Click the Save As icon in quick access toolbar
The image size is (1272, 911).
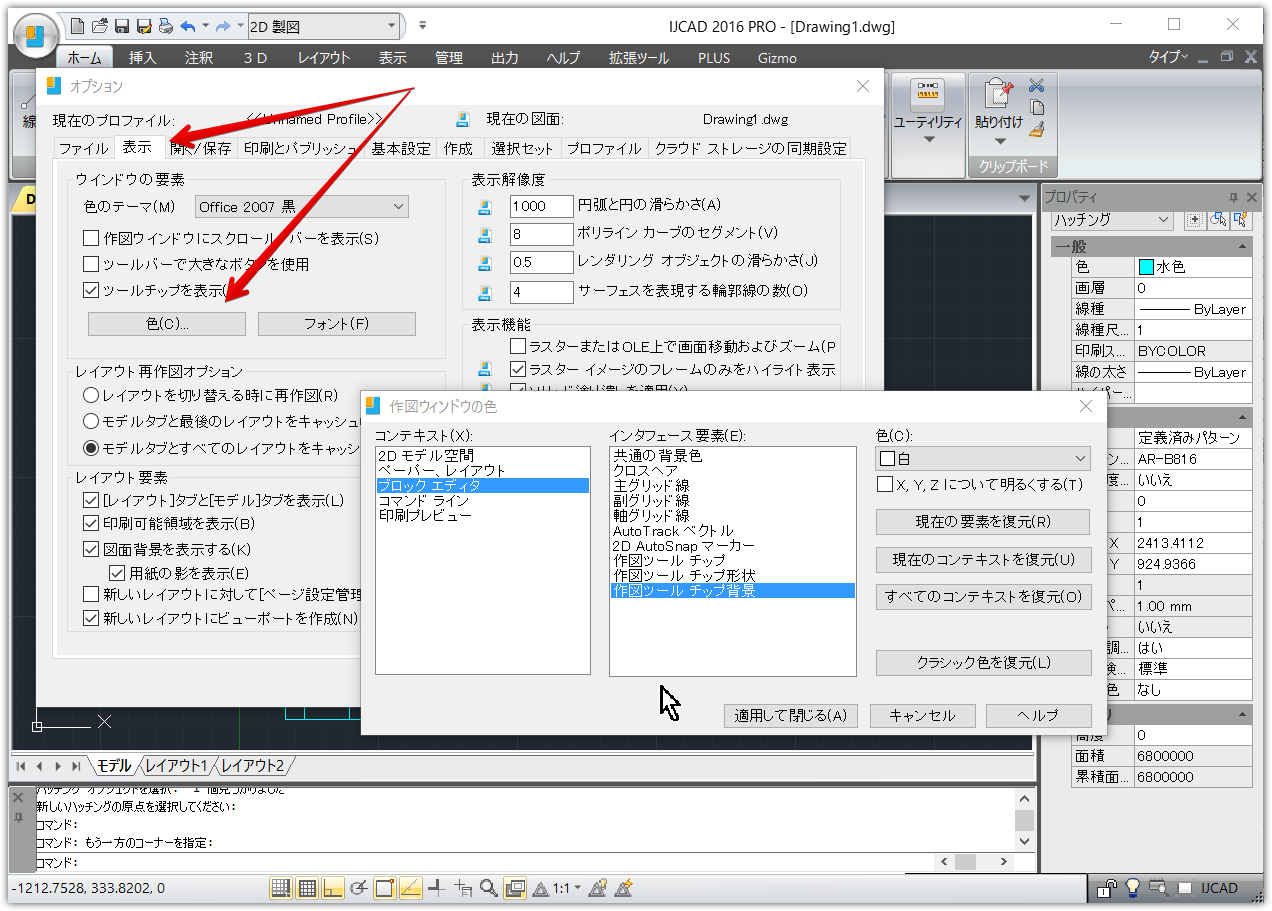144,26
